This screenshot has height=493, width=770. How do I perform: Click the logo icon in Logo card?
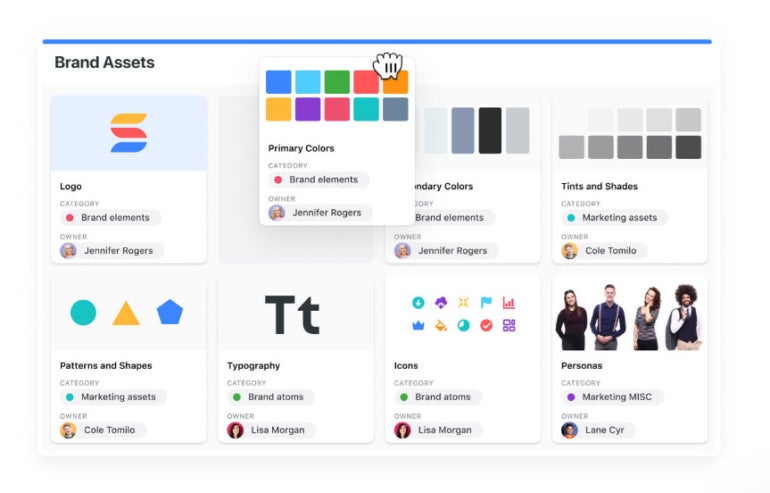click(128, 133)
